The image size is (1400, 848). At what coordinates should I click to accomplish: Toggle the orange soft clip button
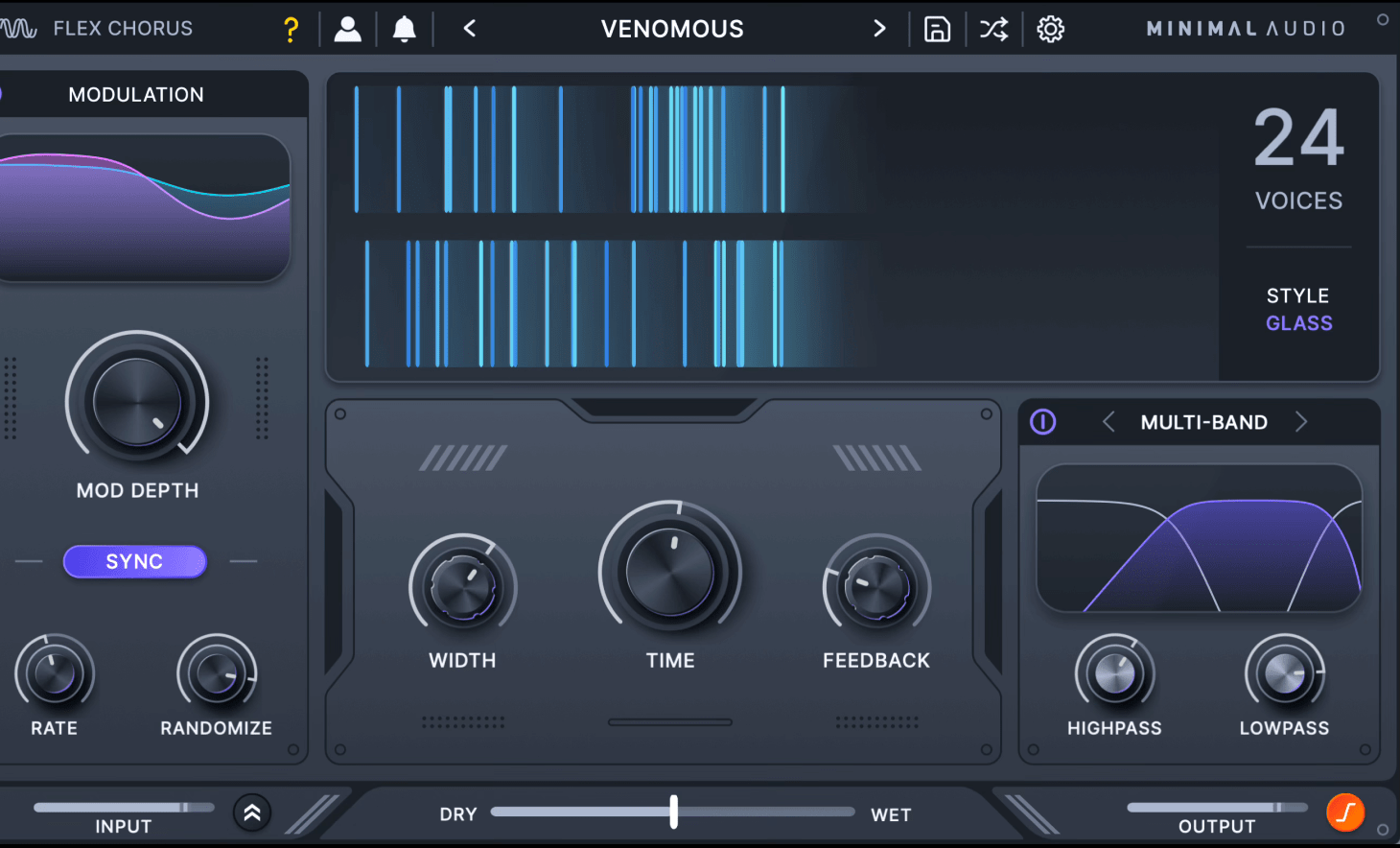(x=1345, y=813)
